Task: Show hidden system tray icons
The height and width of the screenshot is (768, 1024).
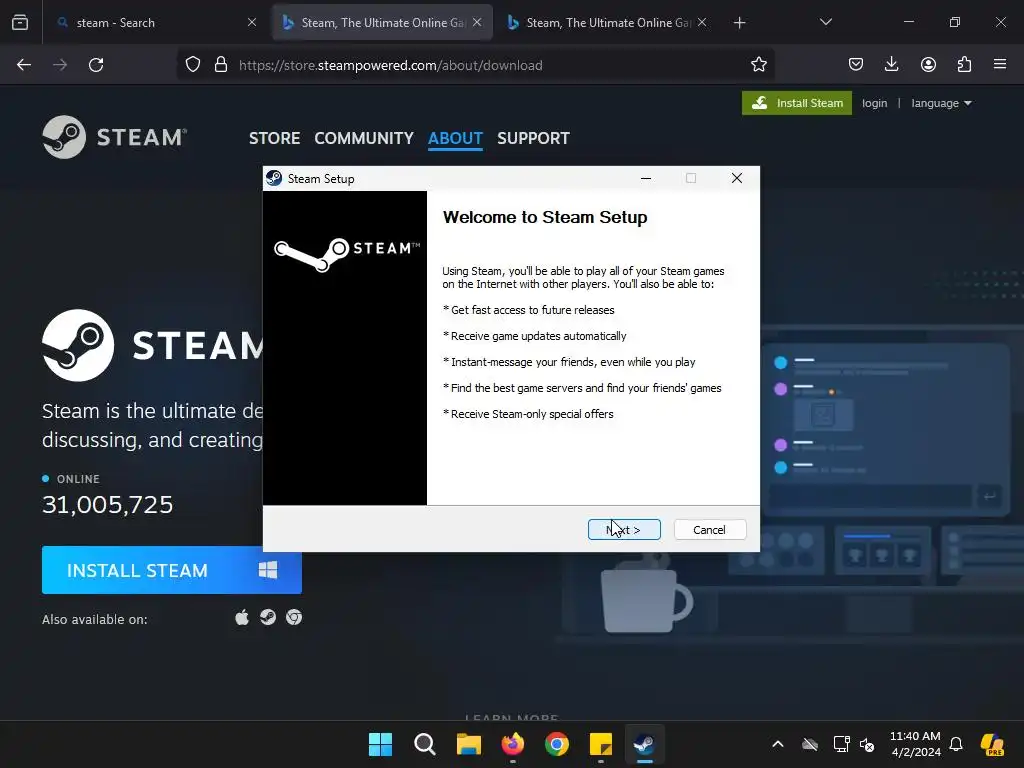Action: (778, 744)
